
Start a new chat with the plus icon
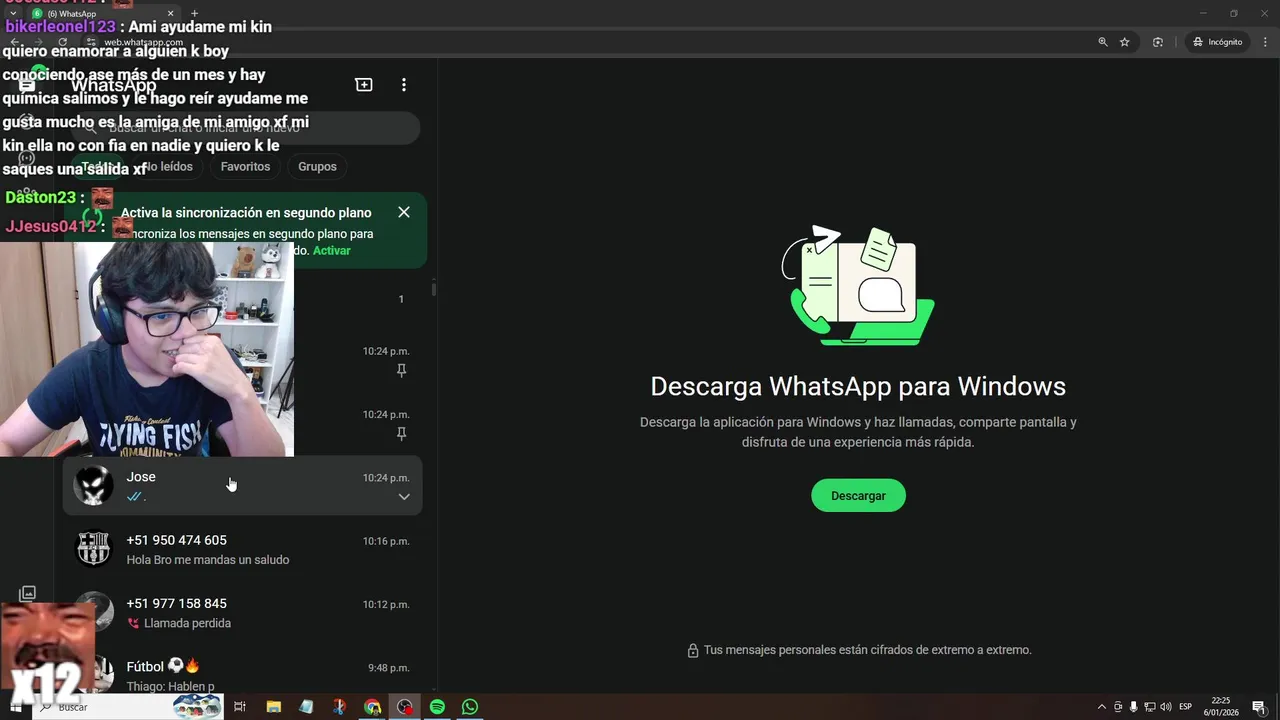pyautogui.click(x=364, y=85)
